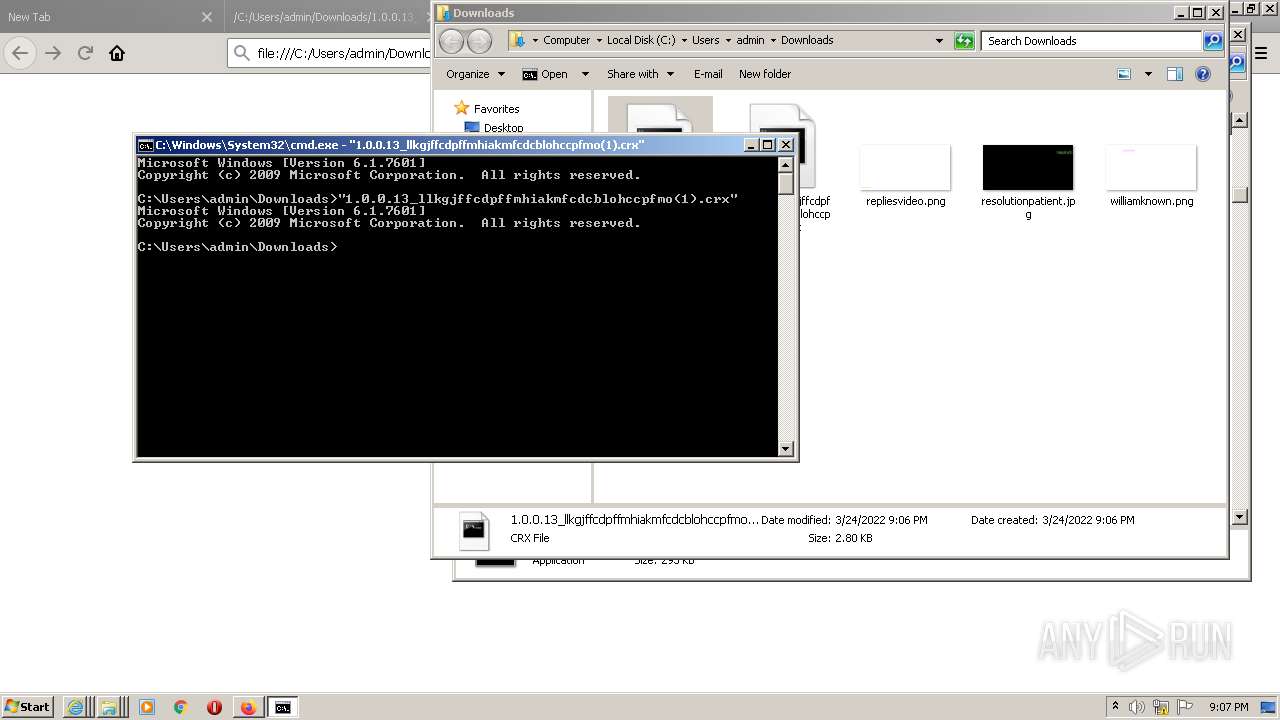Click Users in the Explorer breadcrumb

tap(705, 41)
